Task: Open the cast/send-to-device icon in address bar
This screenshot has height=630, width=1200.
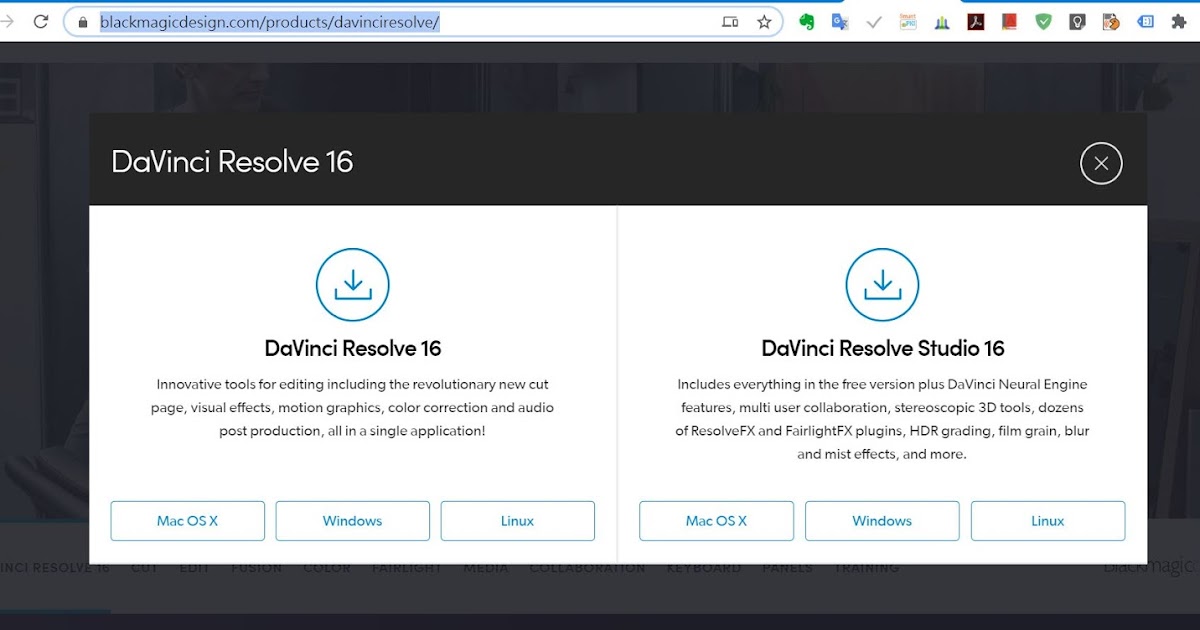Action: pyautogui.click(x=730, y=21)
